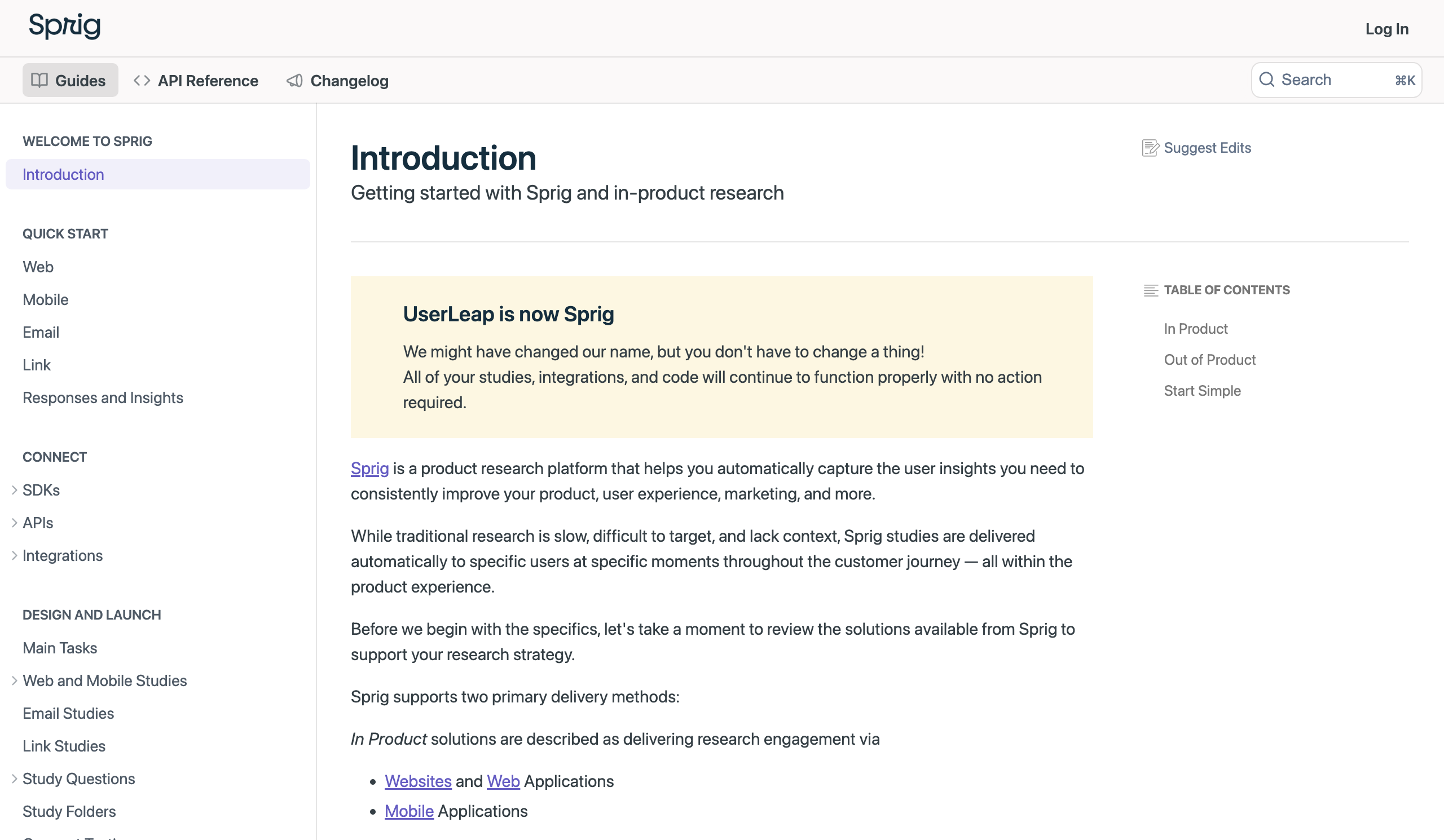The width and height of the screenshot is (1444, 840).
Task: Jump to Out of Product section
Action: 1210,360
